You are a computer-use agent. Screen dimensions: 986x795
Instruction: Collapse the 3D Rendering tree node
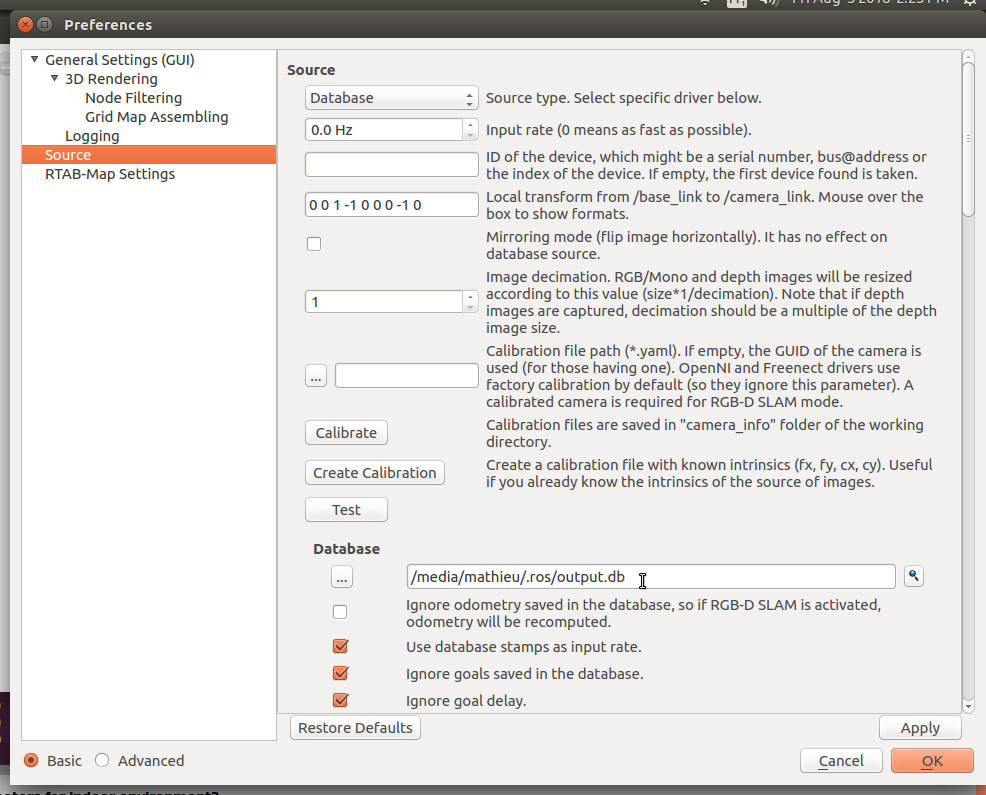55,79
